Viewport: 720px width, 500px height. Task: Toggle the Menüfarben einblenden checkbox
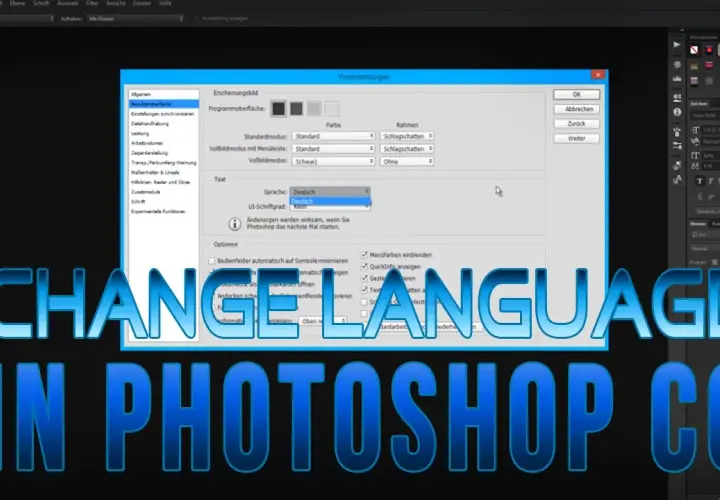pos(364,255)
